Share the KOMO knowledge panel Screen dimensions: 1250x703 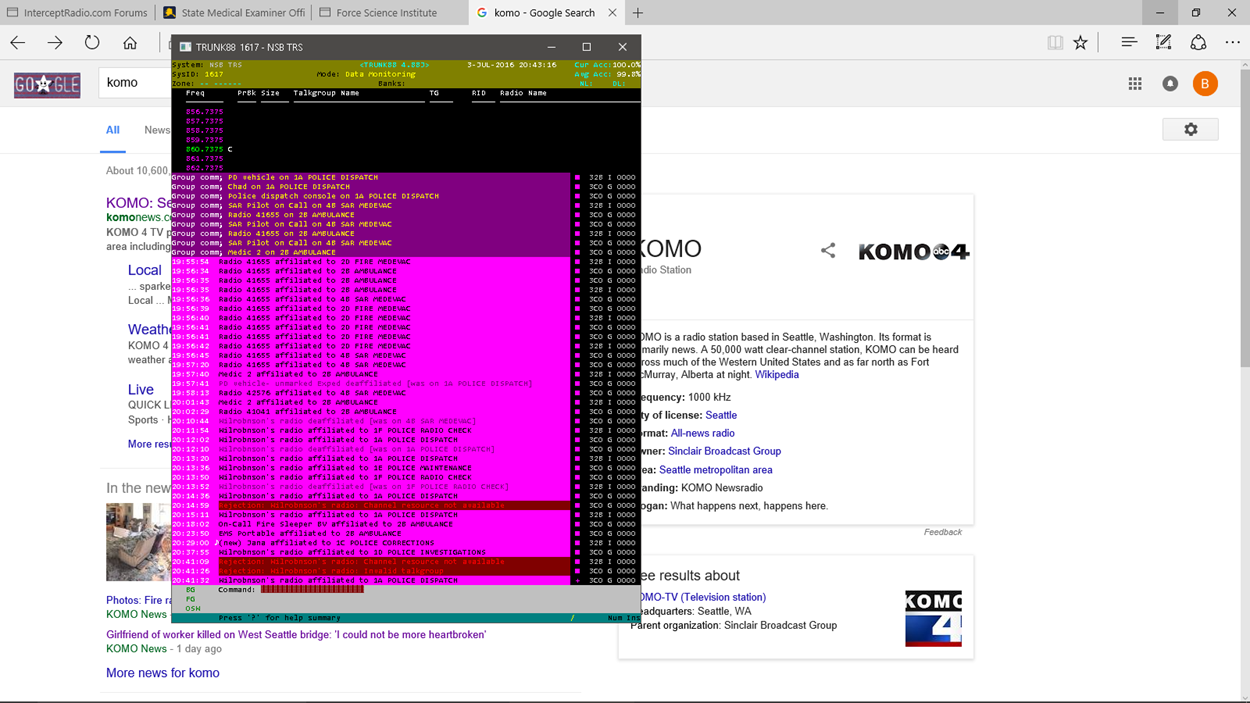(828, 250)
